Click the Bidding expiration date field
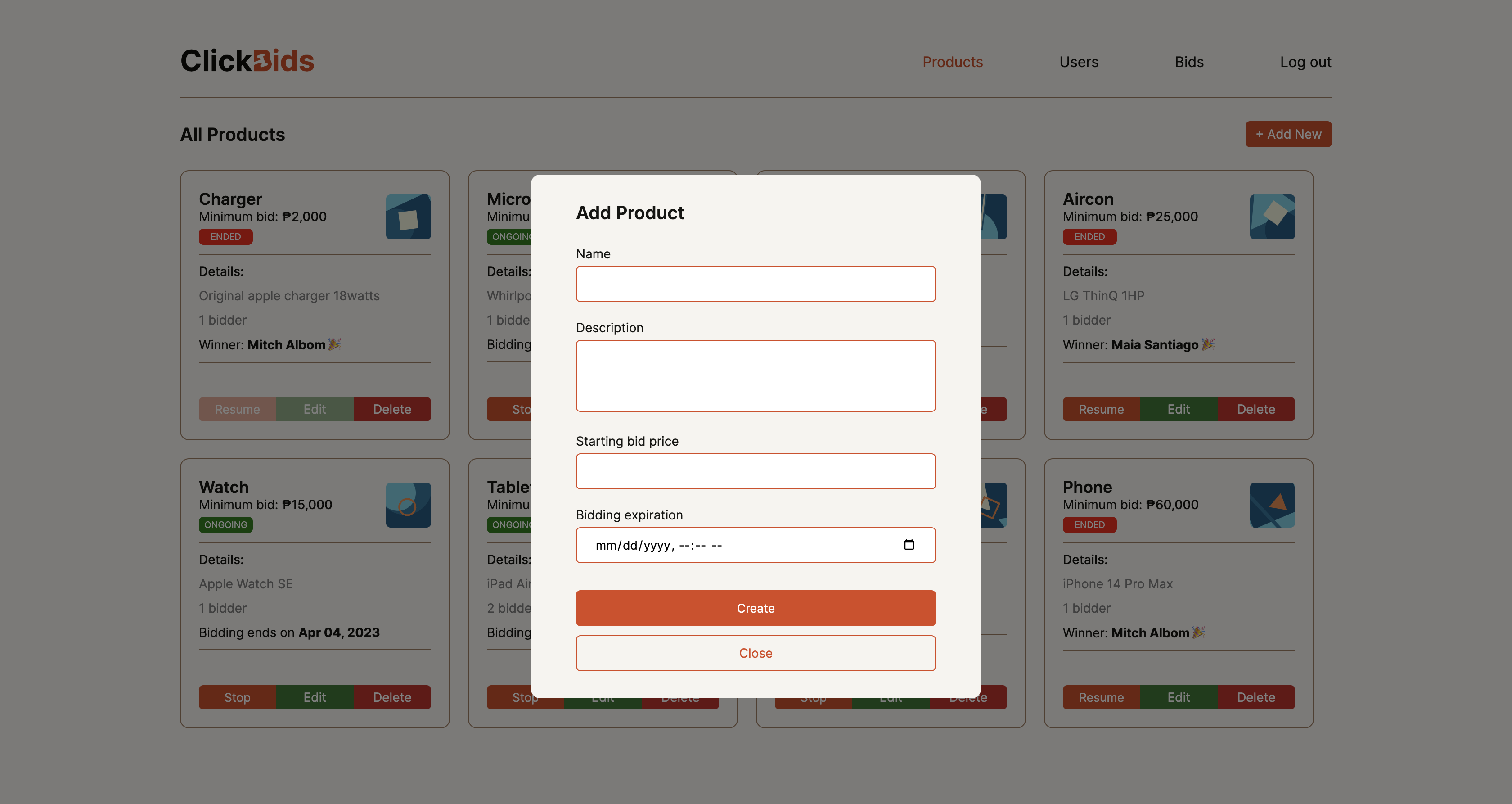1512x804 pixels. (x=704, y=545)
